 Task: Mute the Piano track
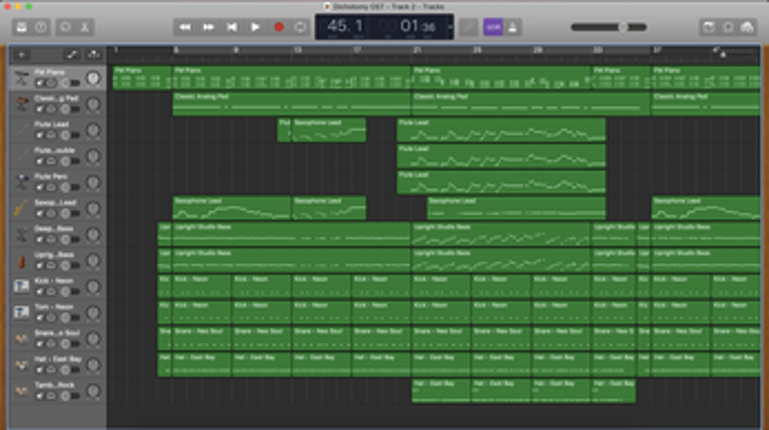[40, 83]
